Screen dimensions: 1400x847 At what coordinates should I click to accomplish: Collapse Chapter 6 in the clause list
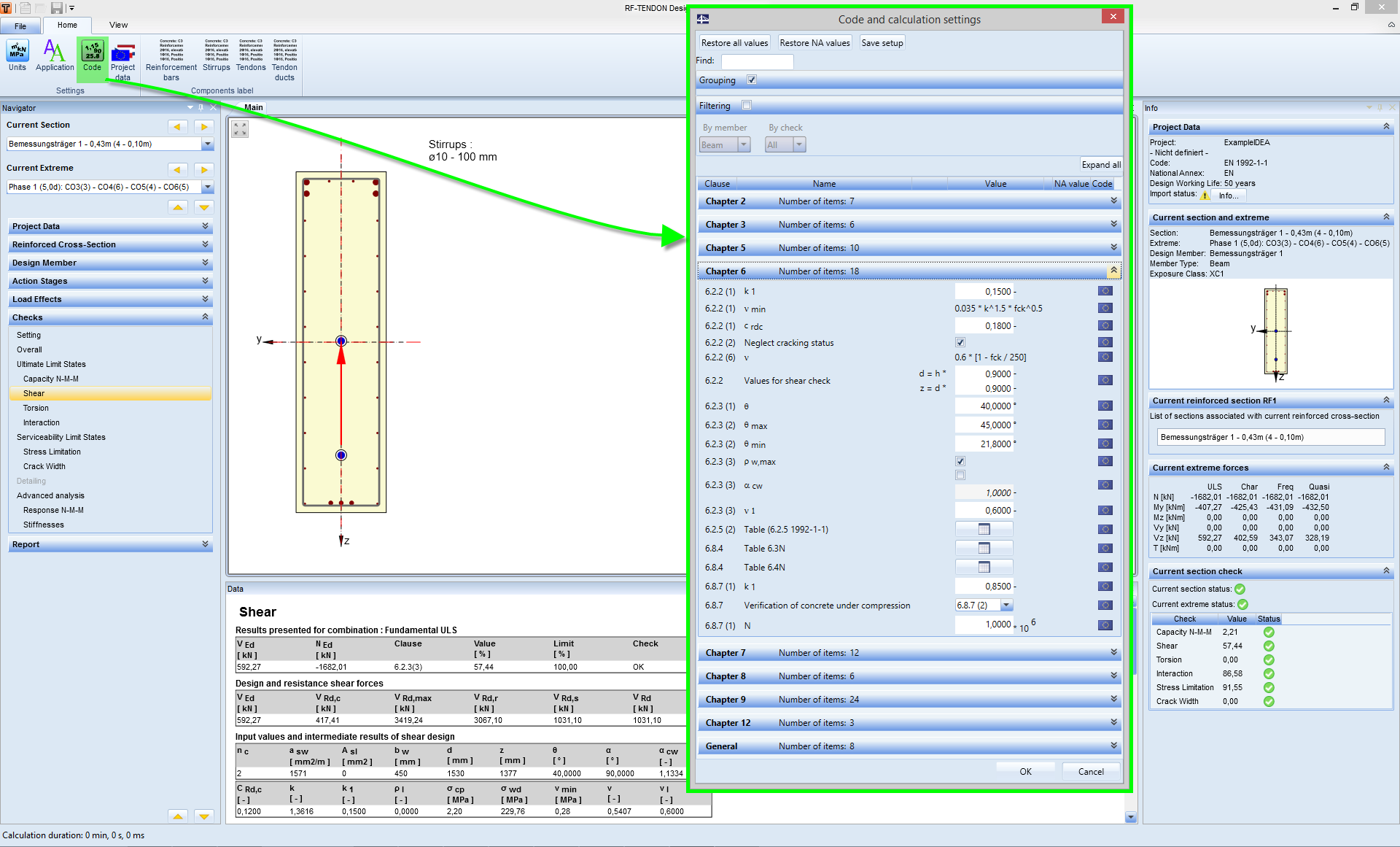tap(1113, 271)
